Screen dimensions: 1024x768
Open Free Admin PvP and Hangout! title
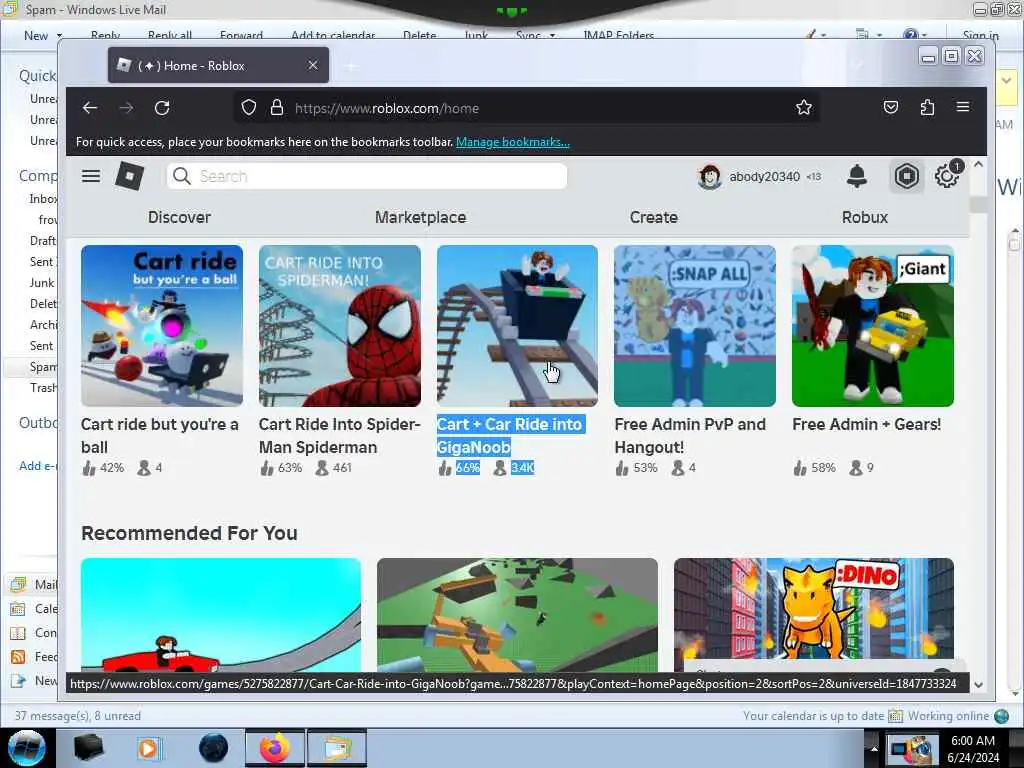click(x=690, y=436)
